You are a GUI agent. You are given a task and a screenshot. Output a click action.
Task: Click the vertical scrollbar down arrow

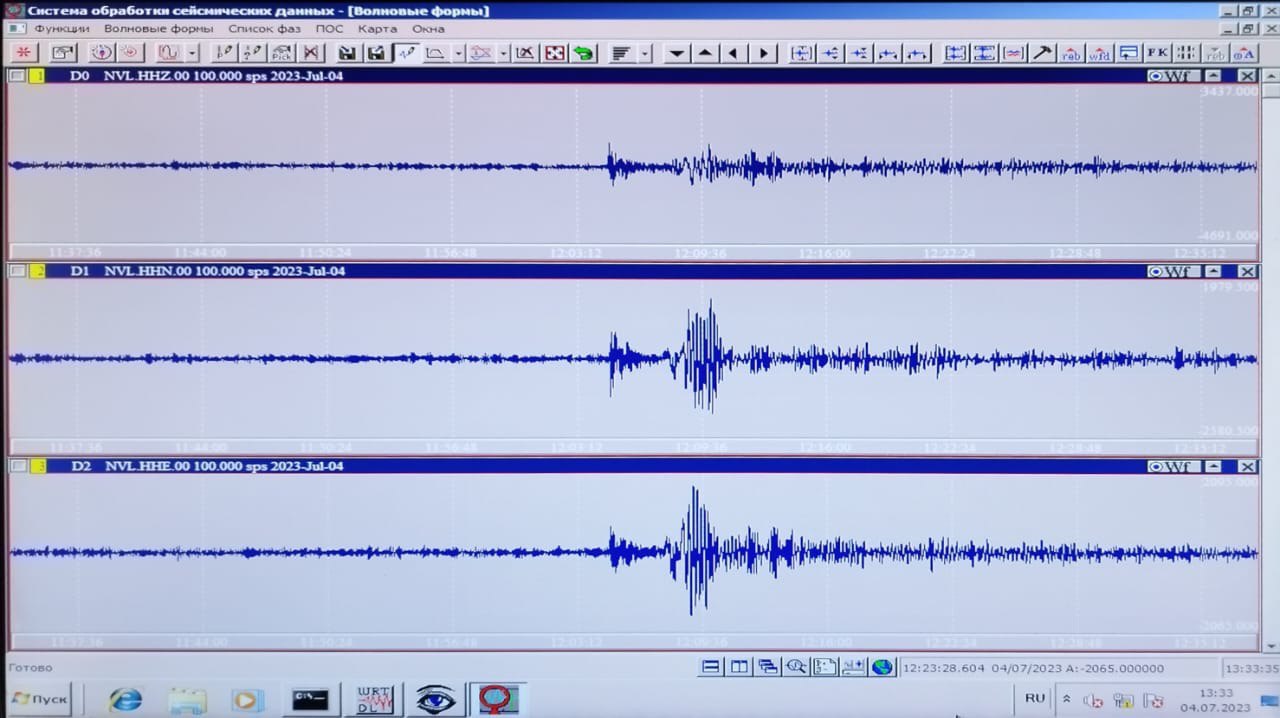pos(1272,645)
